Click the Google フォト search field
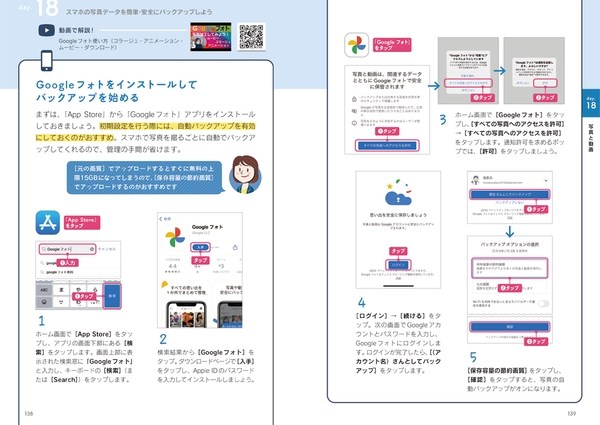The image size is (600, 425). [x=67, y=249]
